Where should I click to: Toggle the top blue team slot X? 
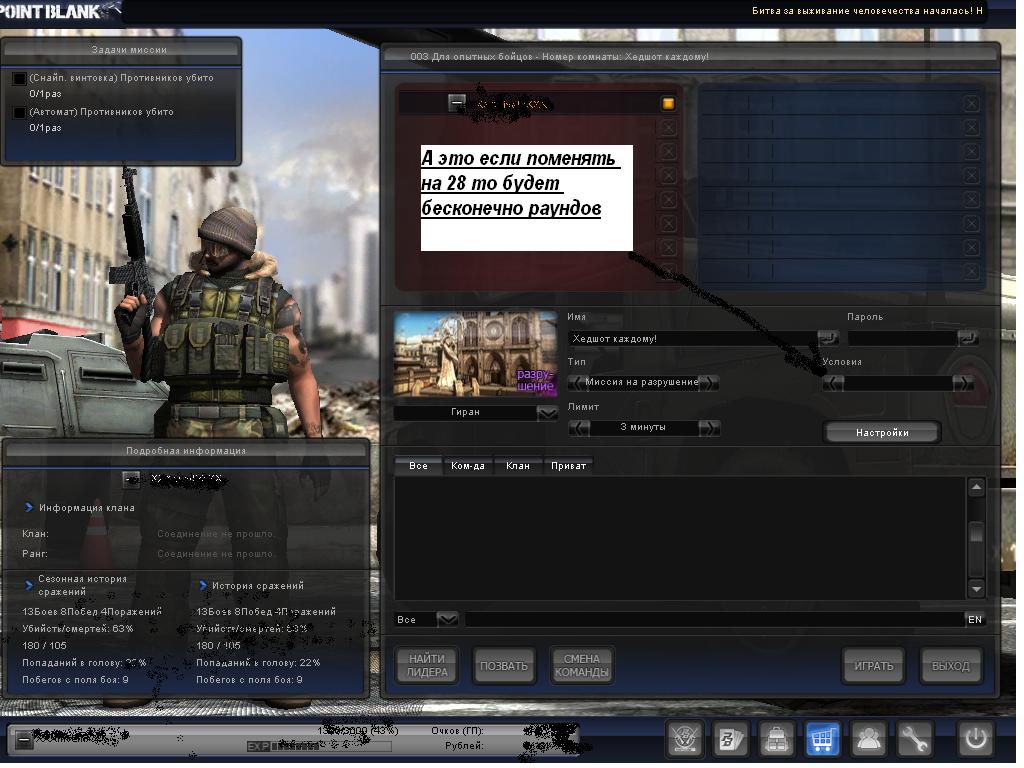971,103
